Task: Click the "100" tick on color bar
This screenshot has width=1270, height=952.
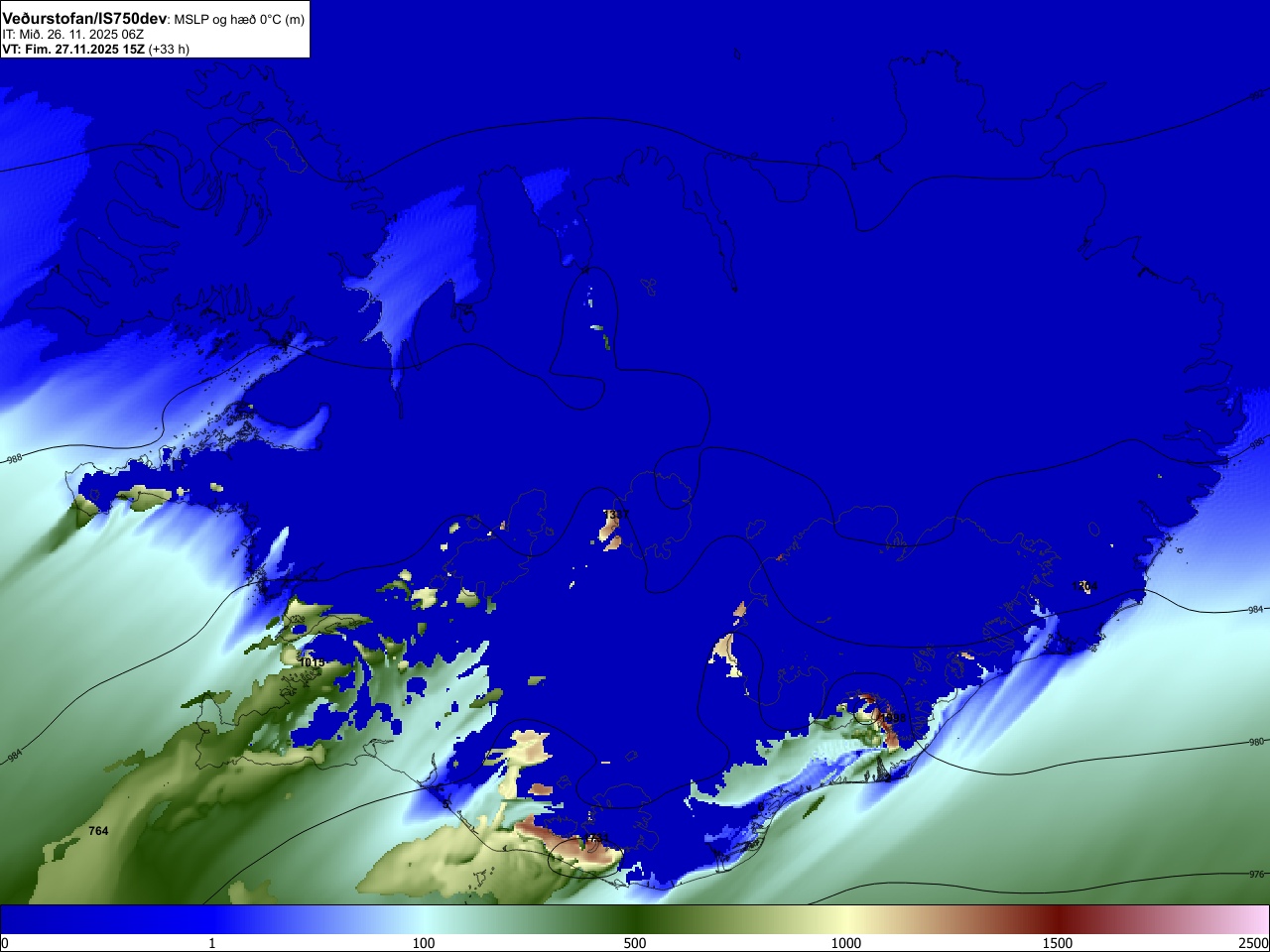Action: (424, 943)
